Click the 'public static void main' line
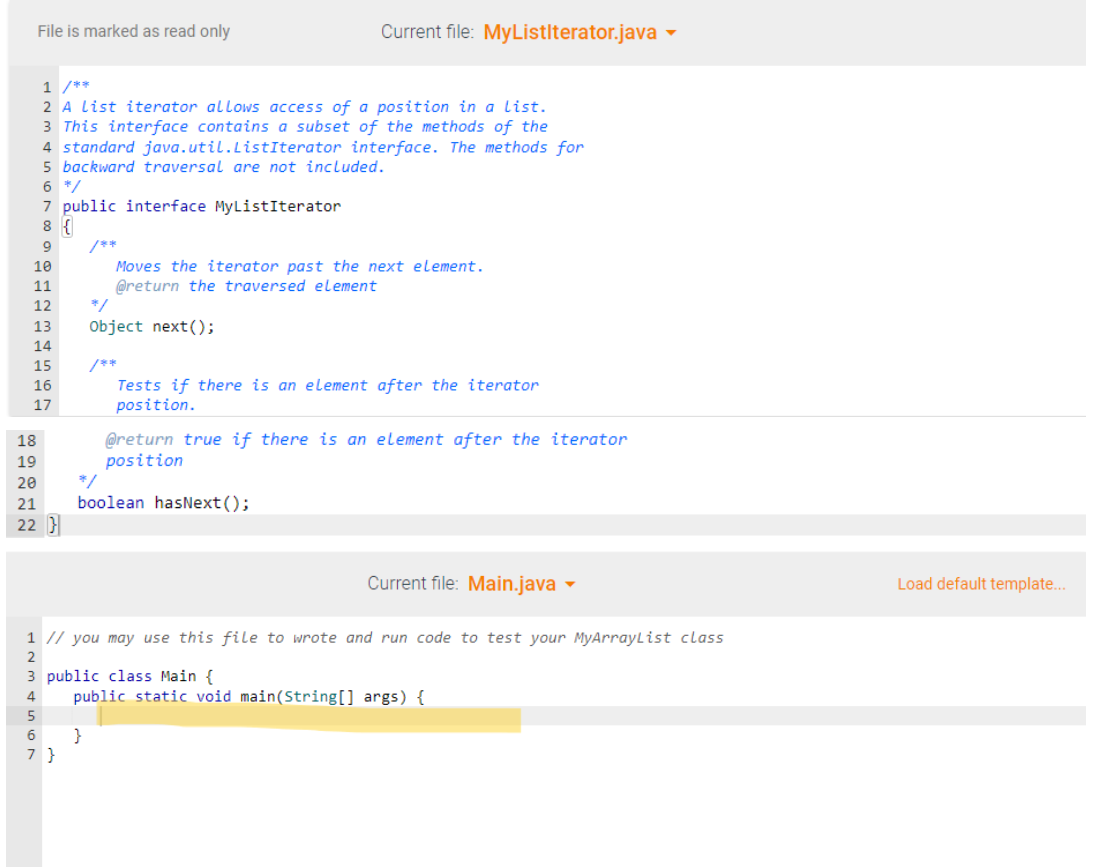Viewport: 1105px width, 867px height. click(x=249, y=696)
